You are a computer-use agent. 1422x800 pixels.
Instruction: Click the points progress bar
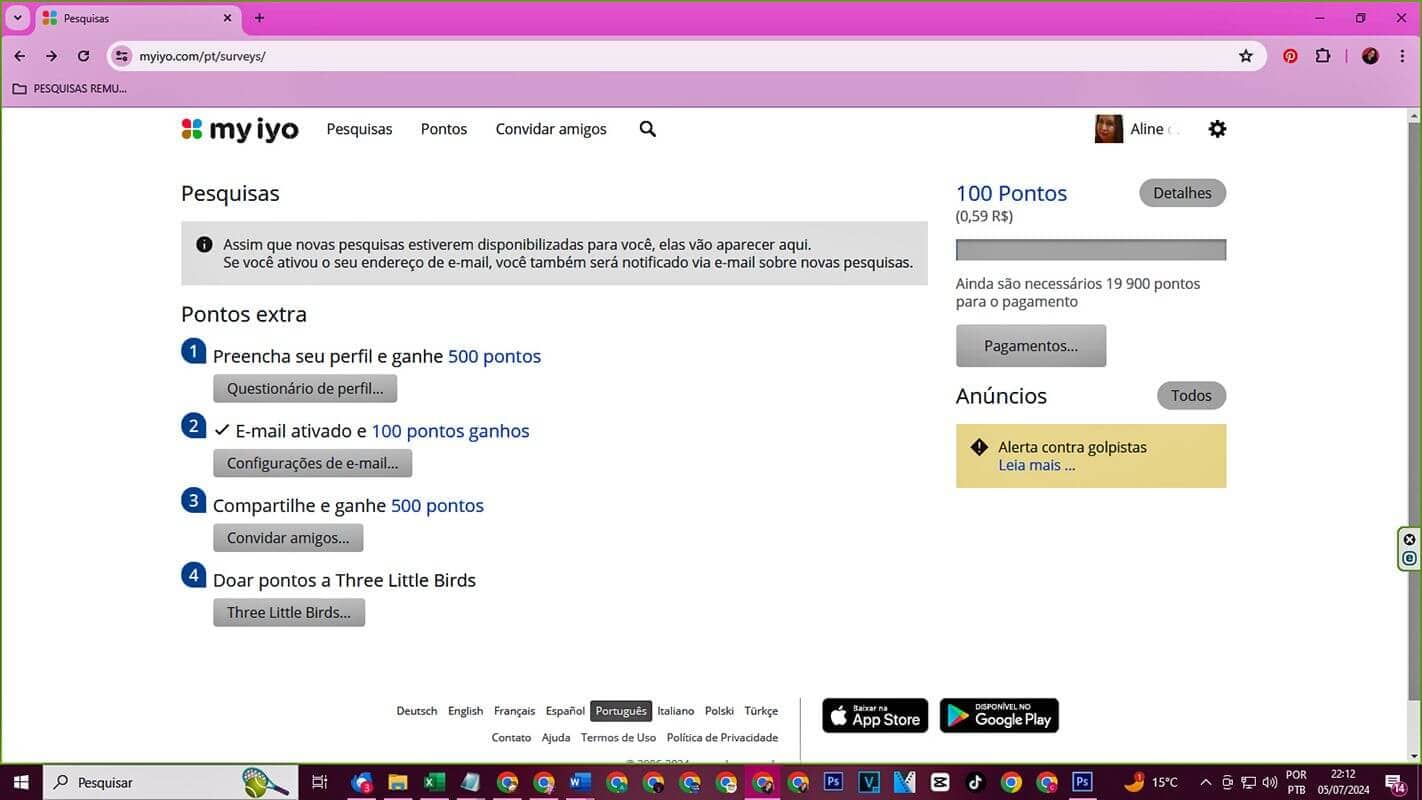pos(1091,250)
